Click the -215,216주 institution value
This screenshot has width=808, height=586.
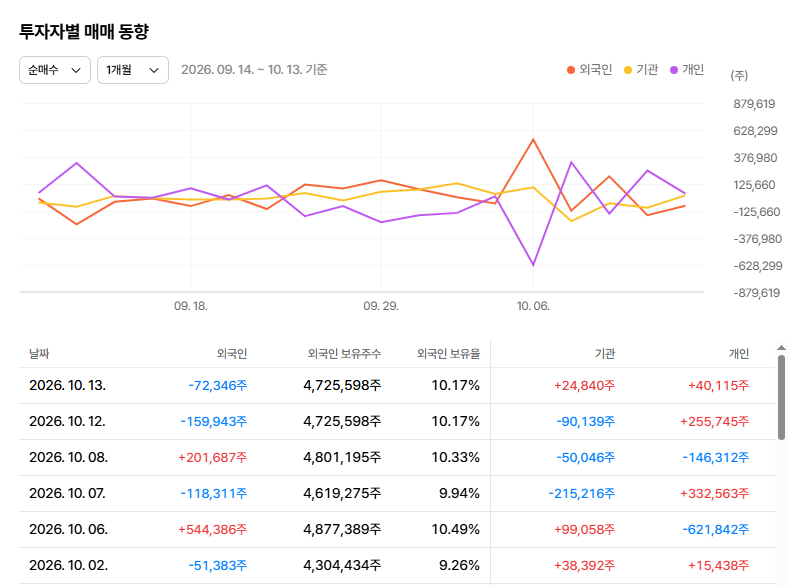point(582,494)
